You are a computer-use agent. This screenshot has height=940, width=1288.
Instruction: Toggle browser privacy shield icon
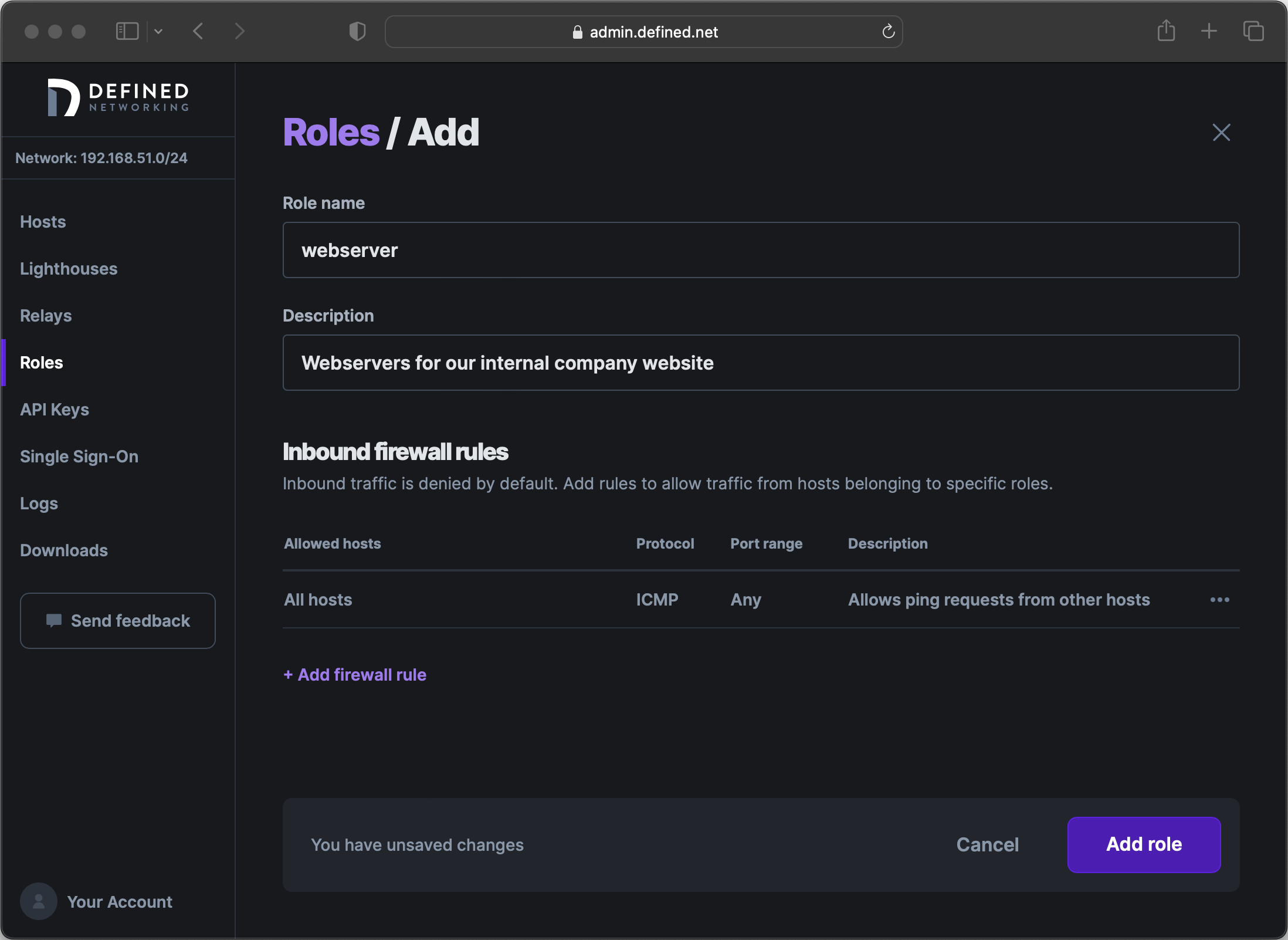(x=357, y=31)
